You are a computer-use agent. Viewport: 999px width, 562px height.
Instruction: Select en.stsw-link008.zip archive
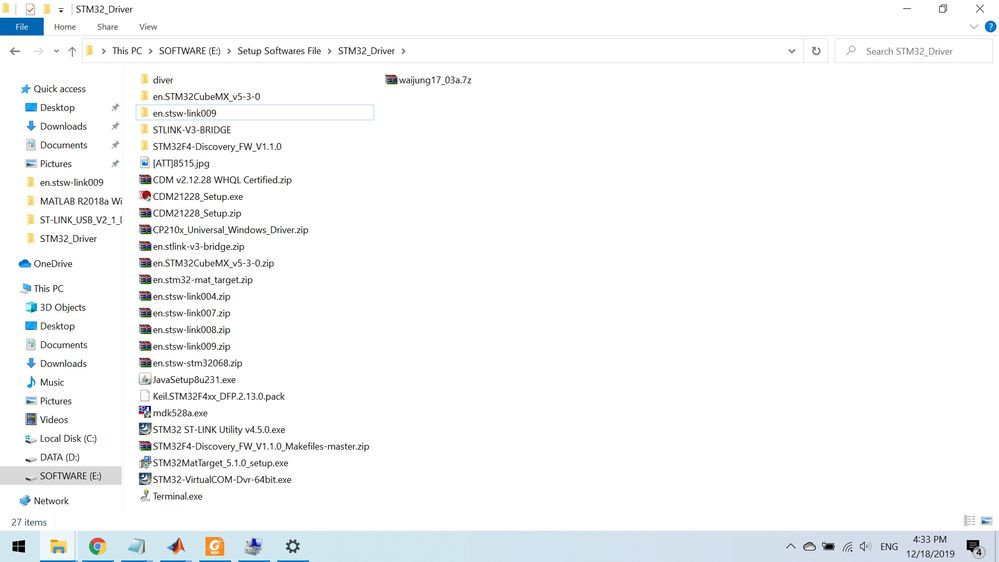pyautogui.click(x=185, y=329)
